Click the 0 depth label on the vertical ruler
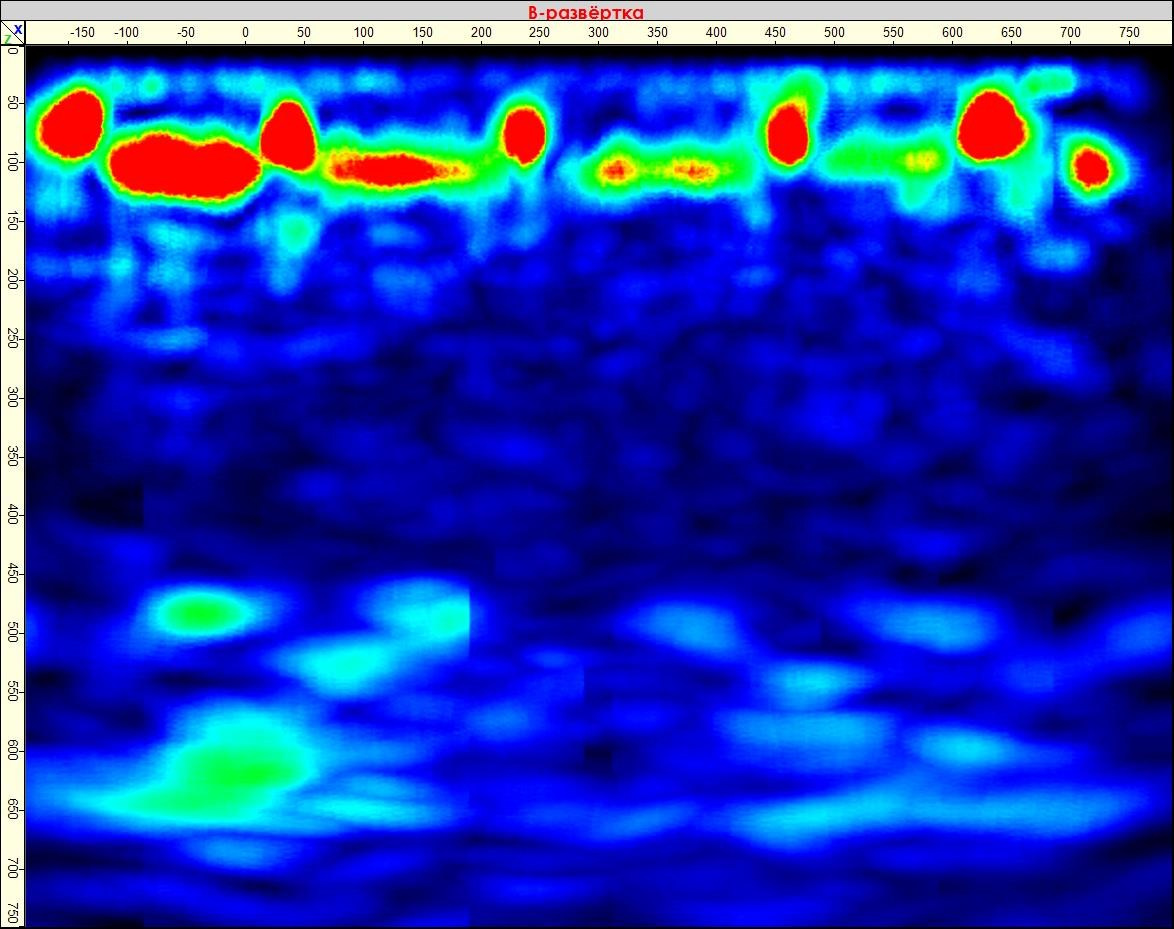The image size is (1174, 929). [12, 52]
